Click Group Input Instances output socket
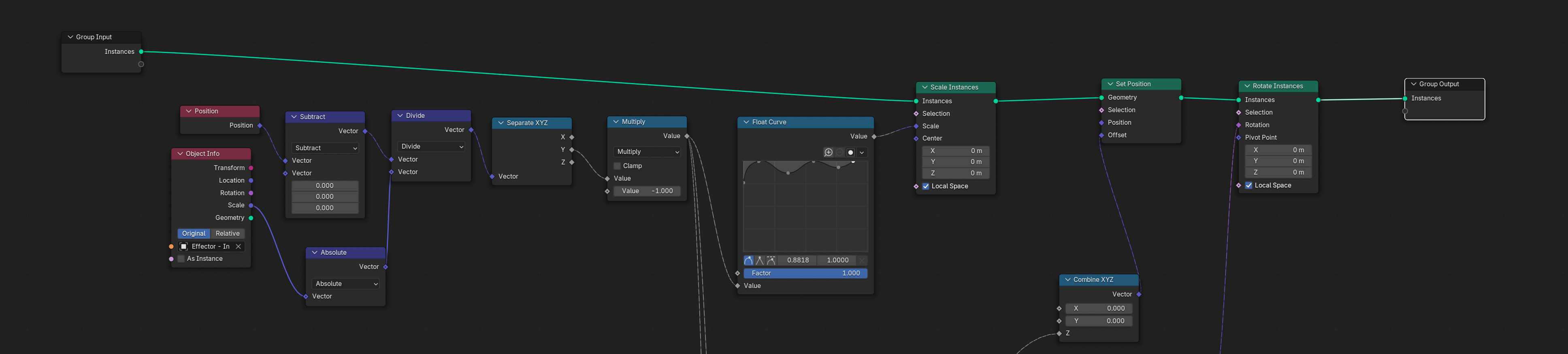Screen dimensions: 1568x354 (141, 52)
